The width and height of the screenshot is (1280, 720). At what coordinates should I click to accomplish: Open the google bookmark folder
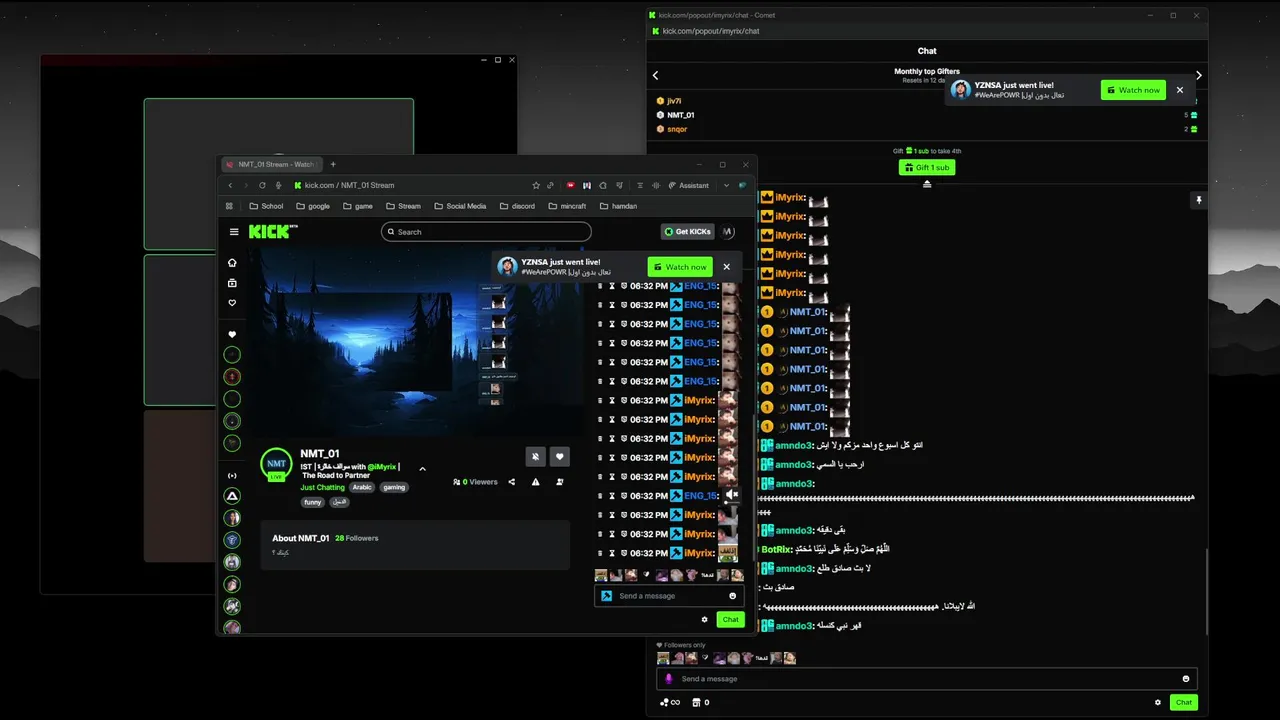click(x=311, y=206)
